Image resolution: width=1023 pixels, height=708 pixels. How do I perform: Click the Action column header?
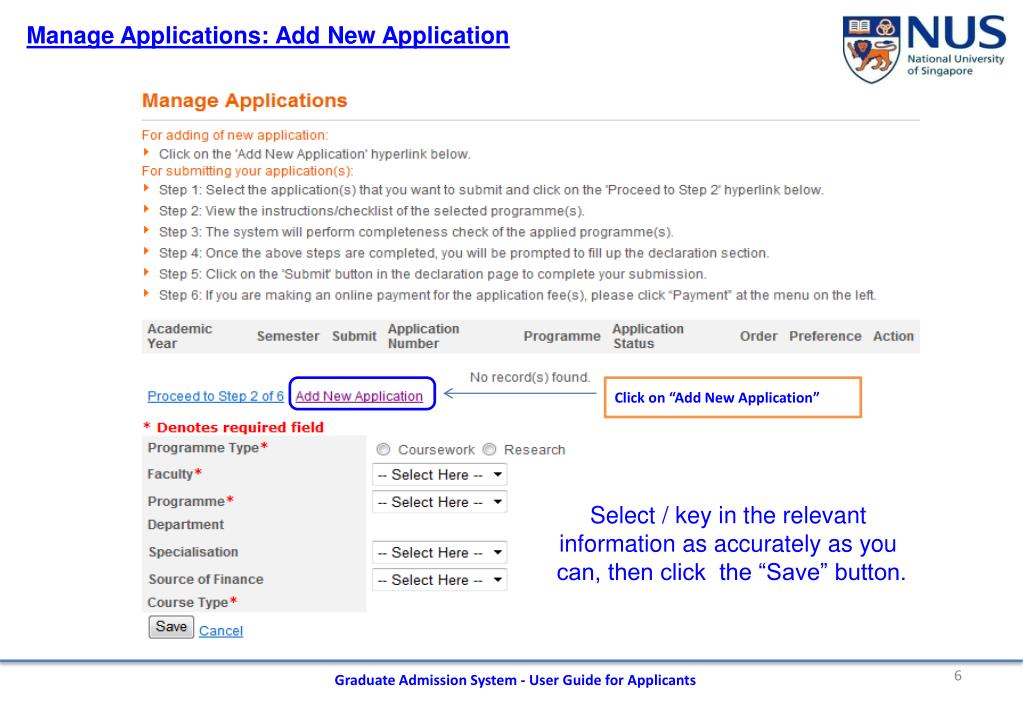[x=893, y=336]
